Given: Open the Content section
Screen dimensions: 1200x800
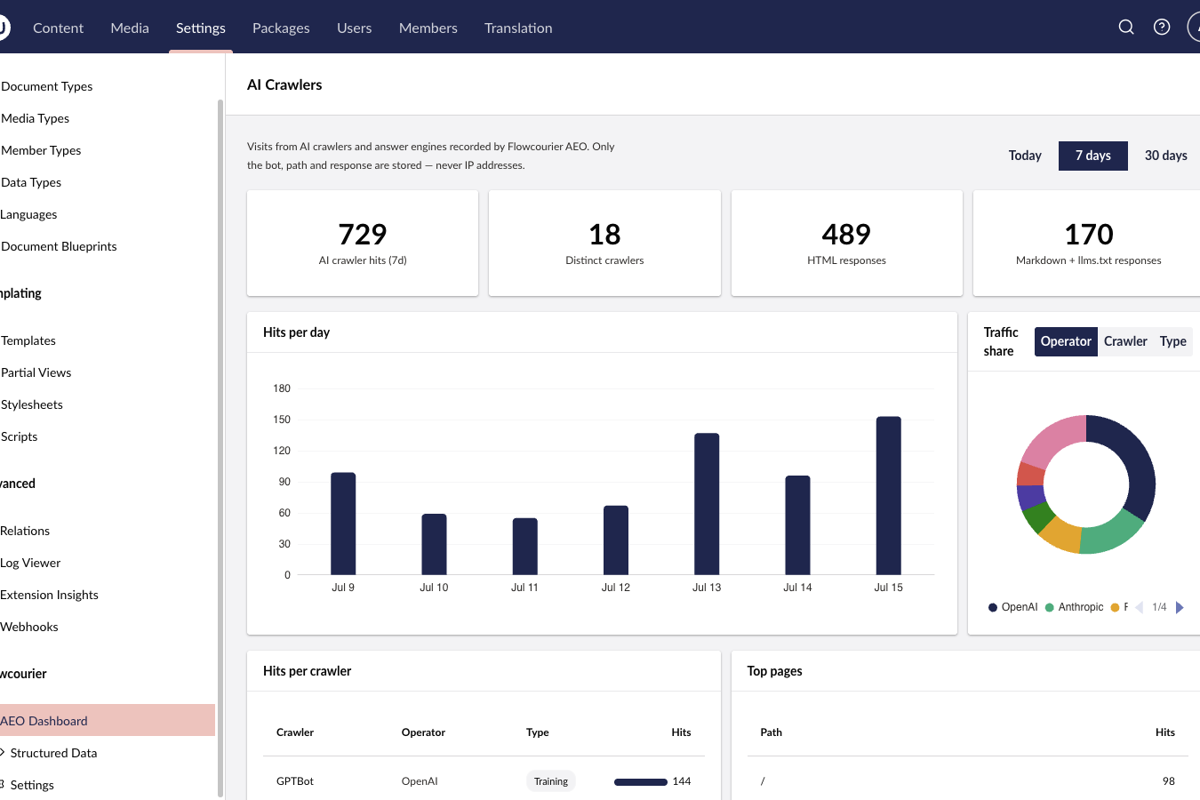Looking at the screenshot, I should 58,28.
